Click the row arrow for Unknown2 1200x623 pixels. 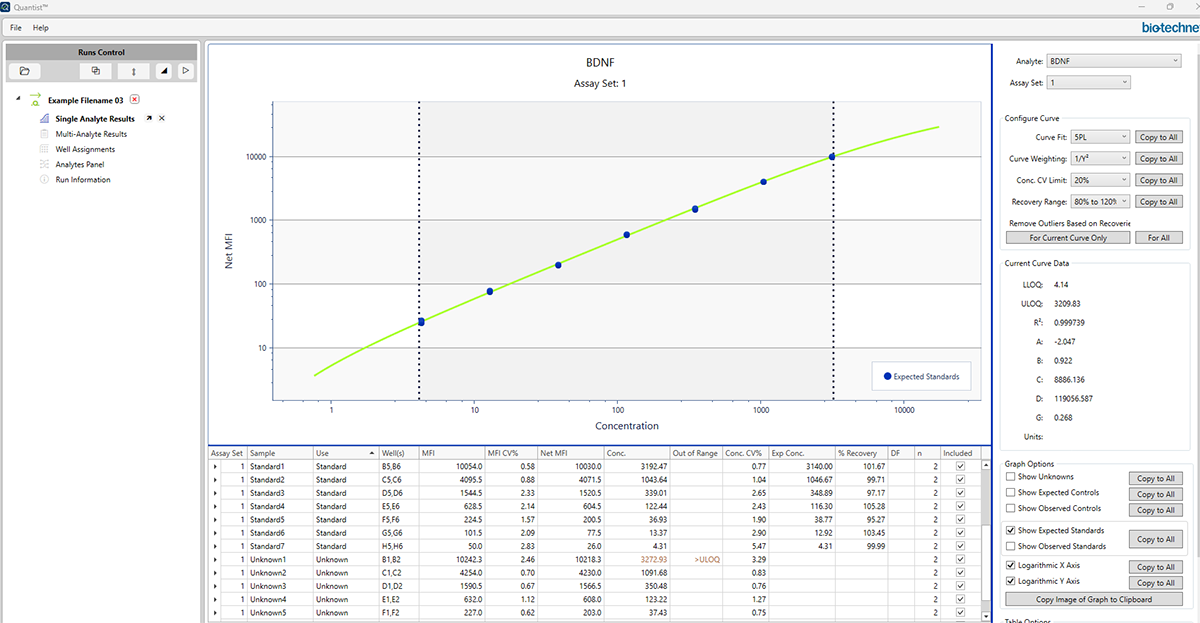[x=215, y=572]
